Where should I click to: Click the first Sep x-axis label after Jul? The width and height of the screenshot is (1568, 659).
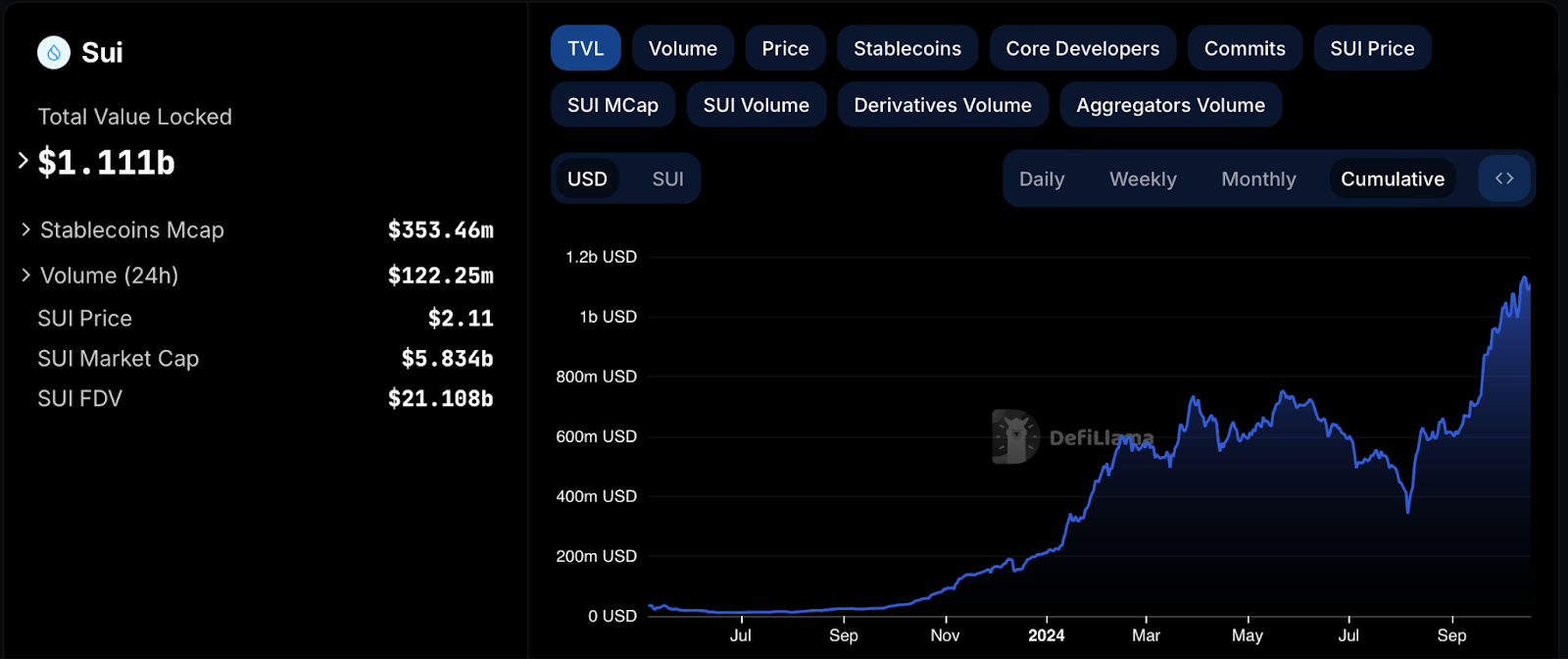pos(843,635)
